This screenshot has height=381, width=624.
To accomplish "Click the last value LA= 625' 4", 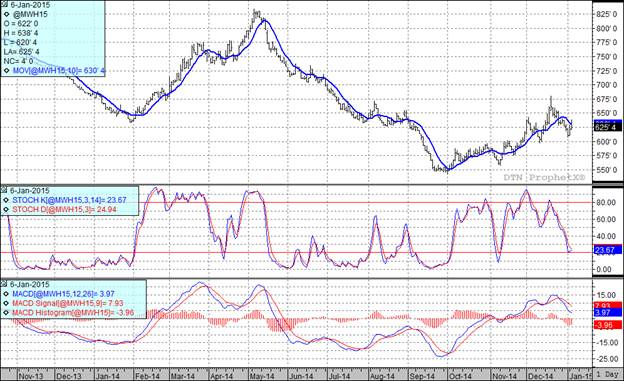I will 21,52.
